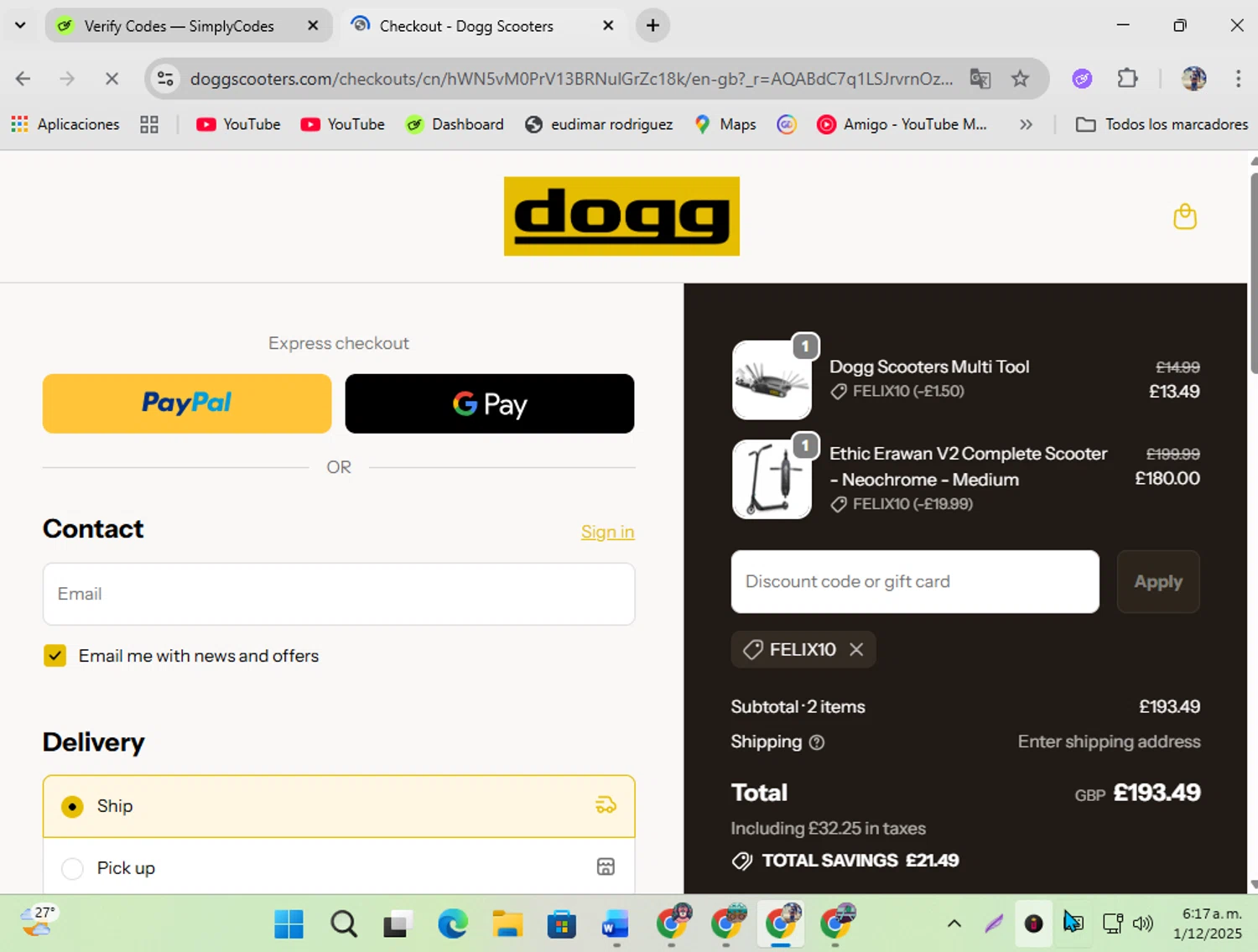Open the Aplicaciones apps shortcut
Screen dimensions: 1258x952
click(65, 124)
